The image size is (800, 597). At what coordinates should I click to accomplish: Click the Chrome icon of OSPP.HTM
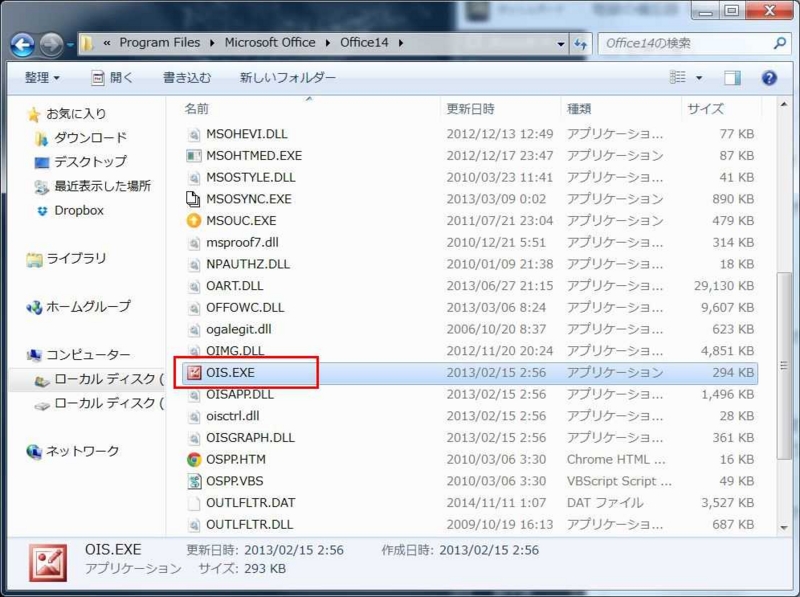coord(194,459)
